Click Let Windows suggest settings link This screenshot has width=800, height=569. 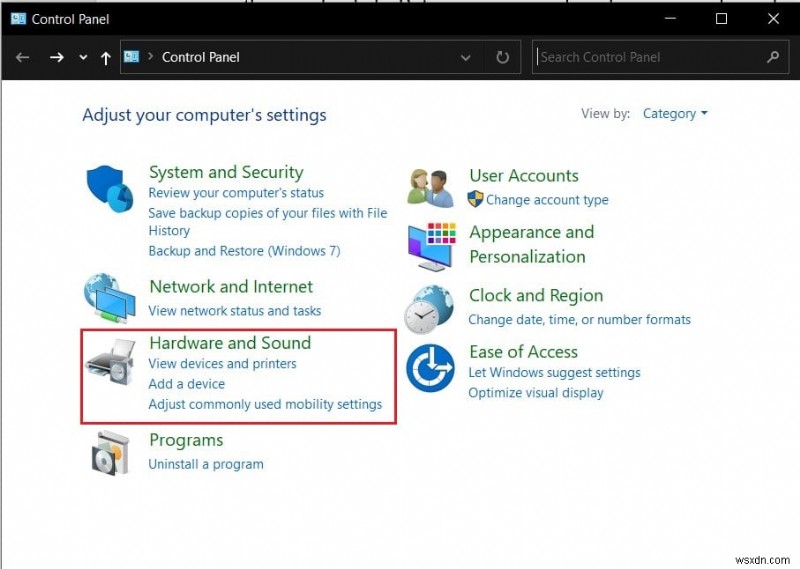(x=554, y=373)
